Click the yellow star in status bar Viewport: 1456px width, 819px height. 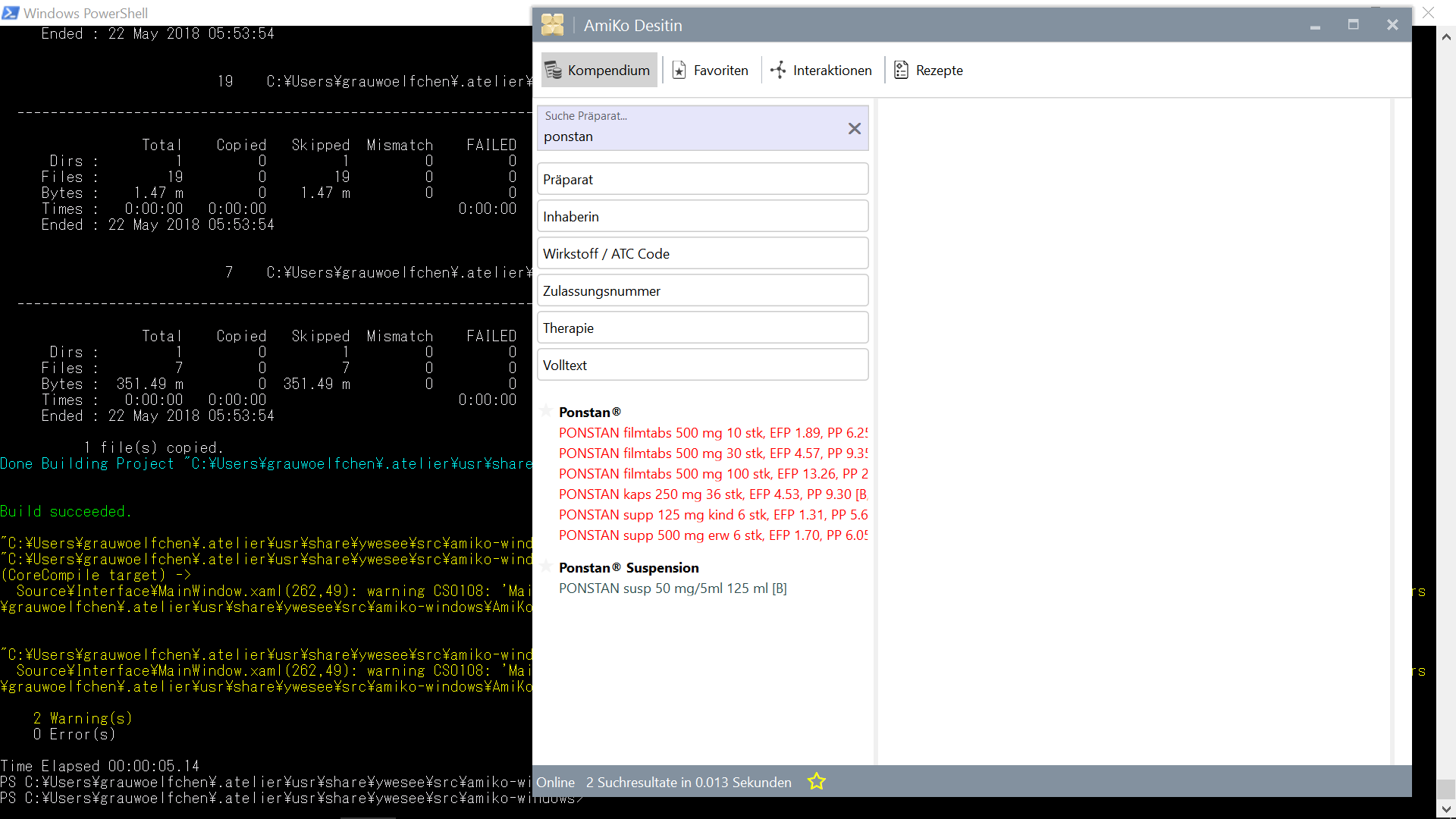[x=816, y=781]
